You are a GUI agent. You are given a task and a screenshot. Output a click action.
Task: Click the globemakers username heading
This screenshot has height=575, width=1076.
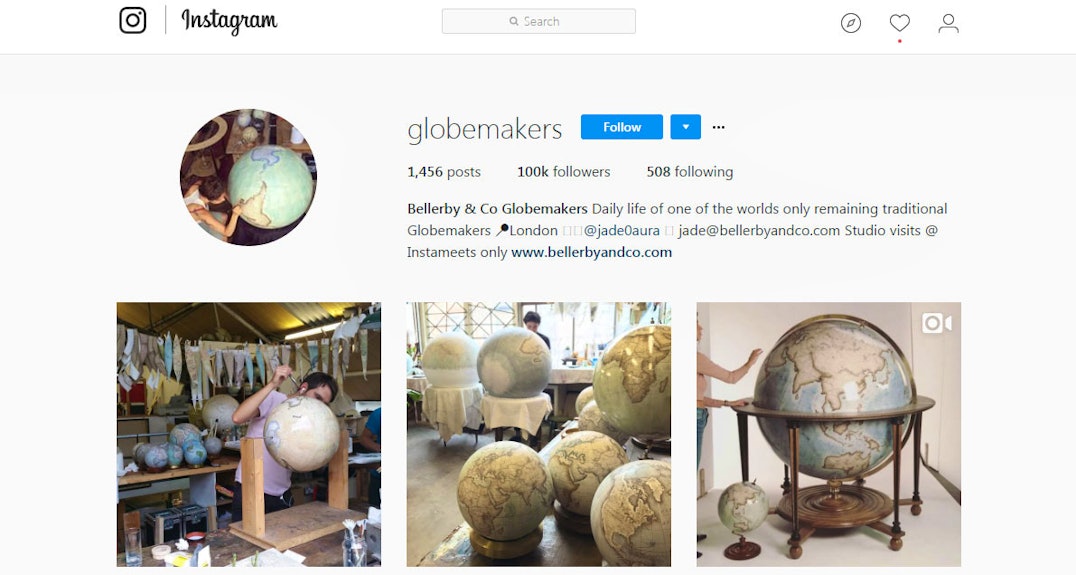pyautogui.click(x=484, y=129)
